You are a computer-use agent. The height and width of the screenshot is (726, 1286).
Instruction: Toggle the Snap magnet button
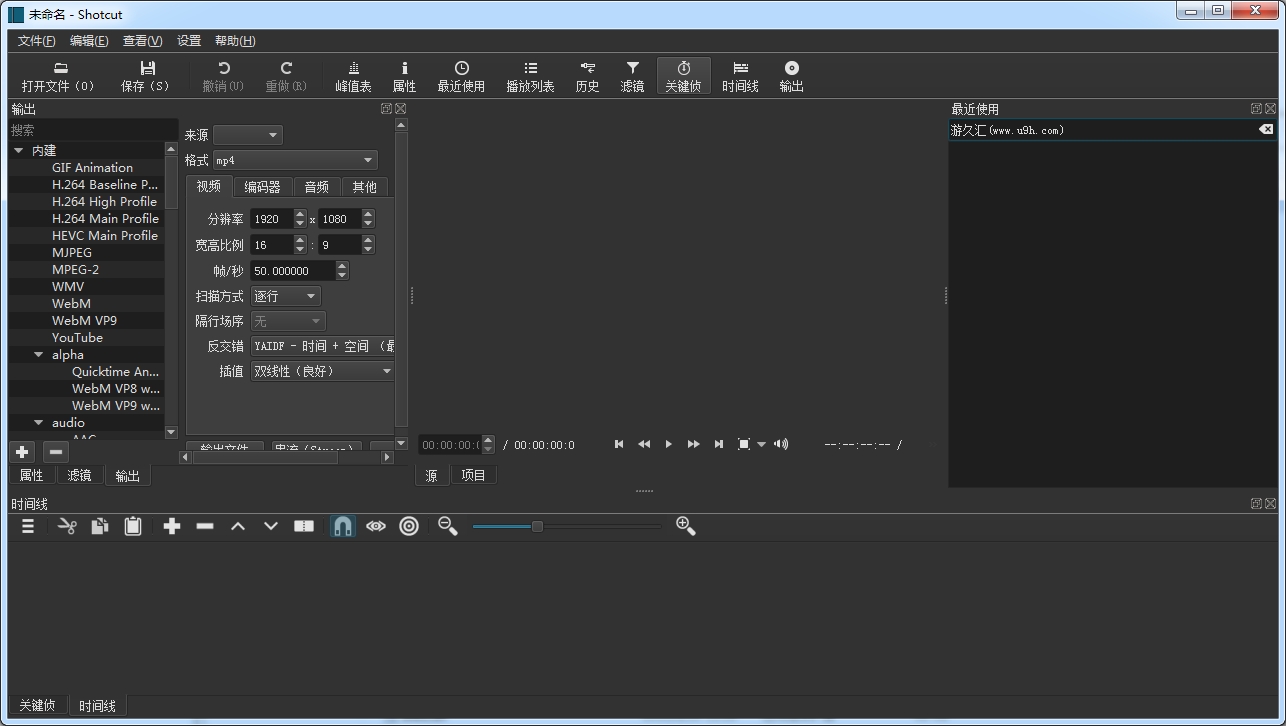342,526
